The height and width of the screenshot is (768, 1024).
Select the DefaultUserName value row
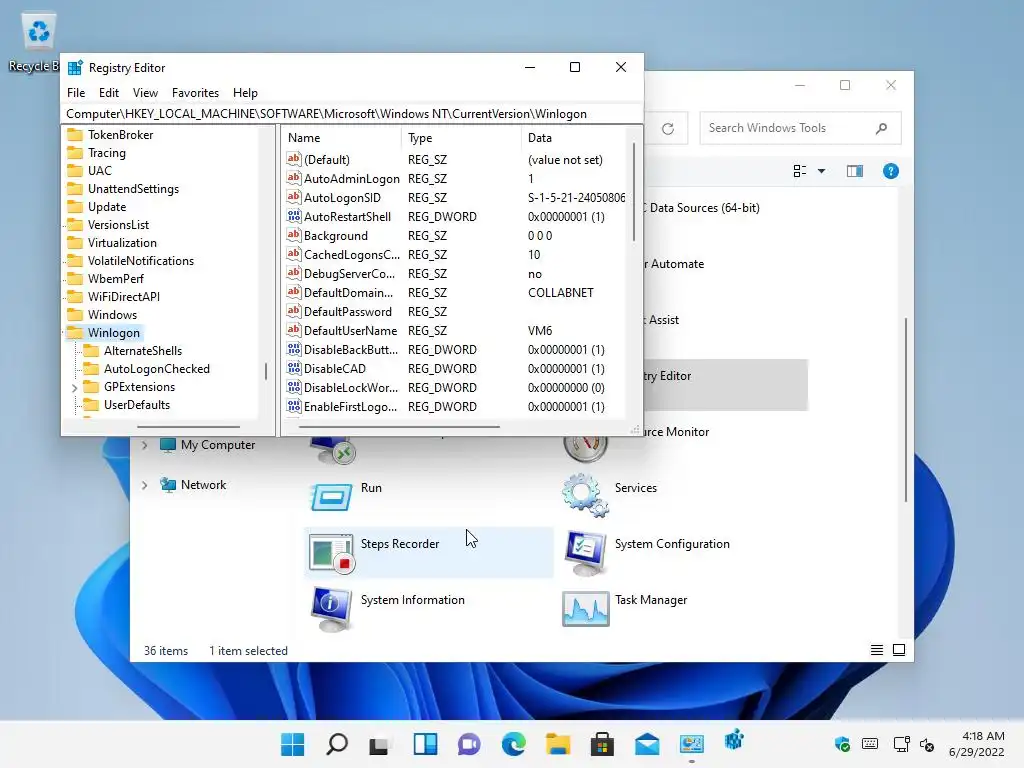(455, 331)
